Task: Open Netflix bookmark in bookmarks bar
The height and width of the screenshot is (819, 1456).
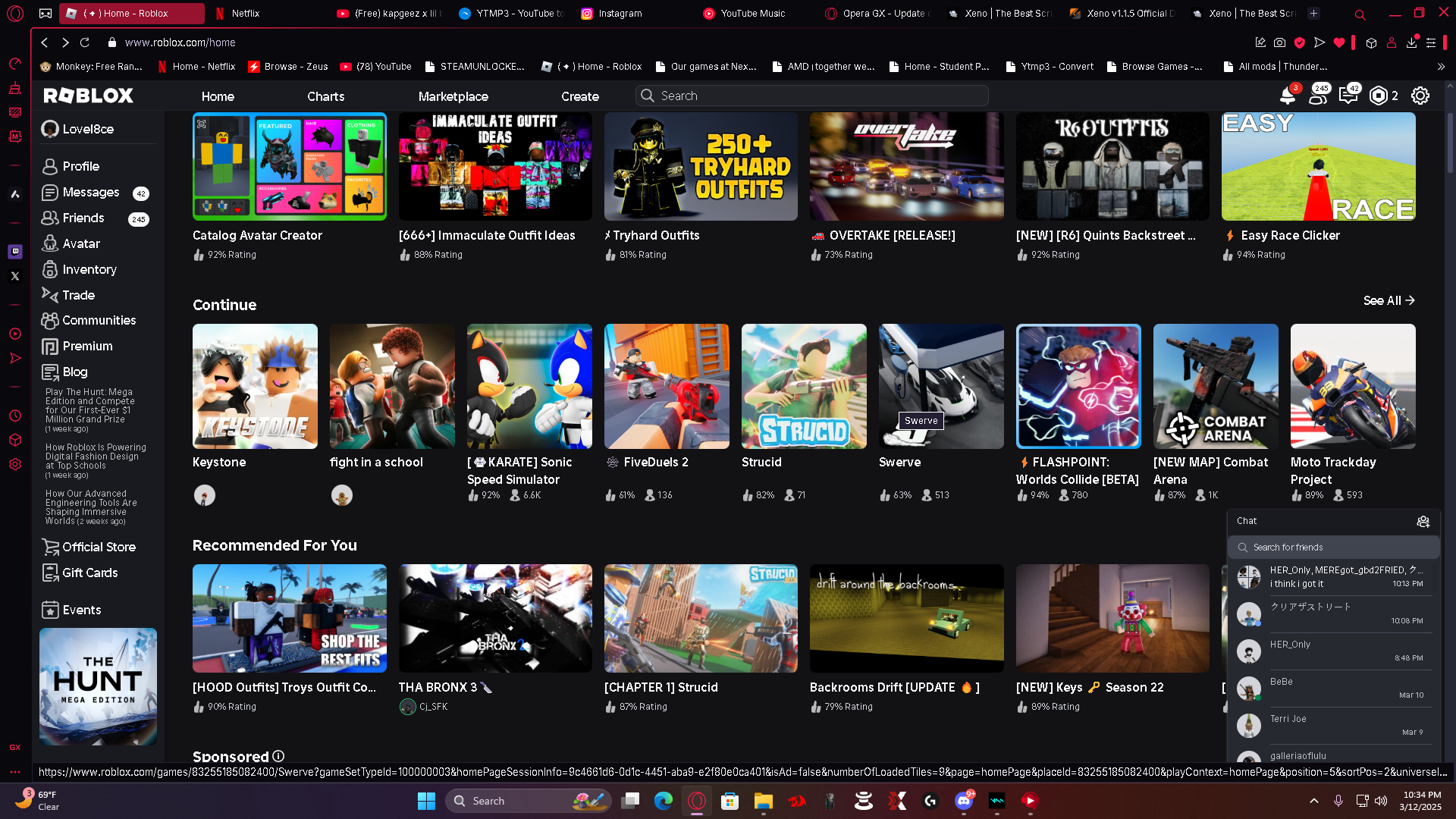Action: pos(197,67)
